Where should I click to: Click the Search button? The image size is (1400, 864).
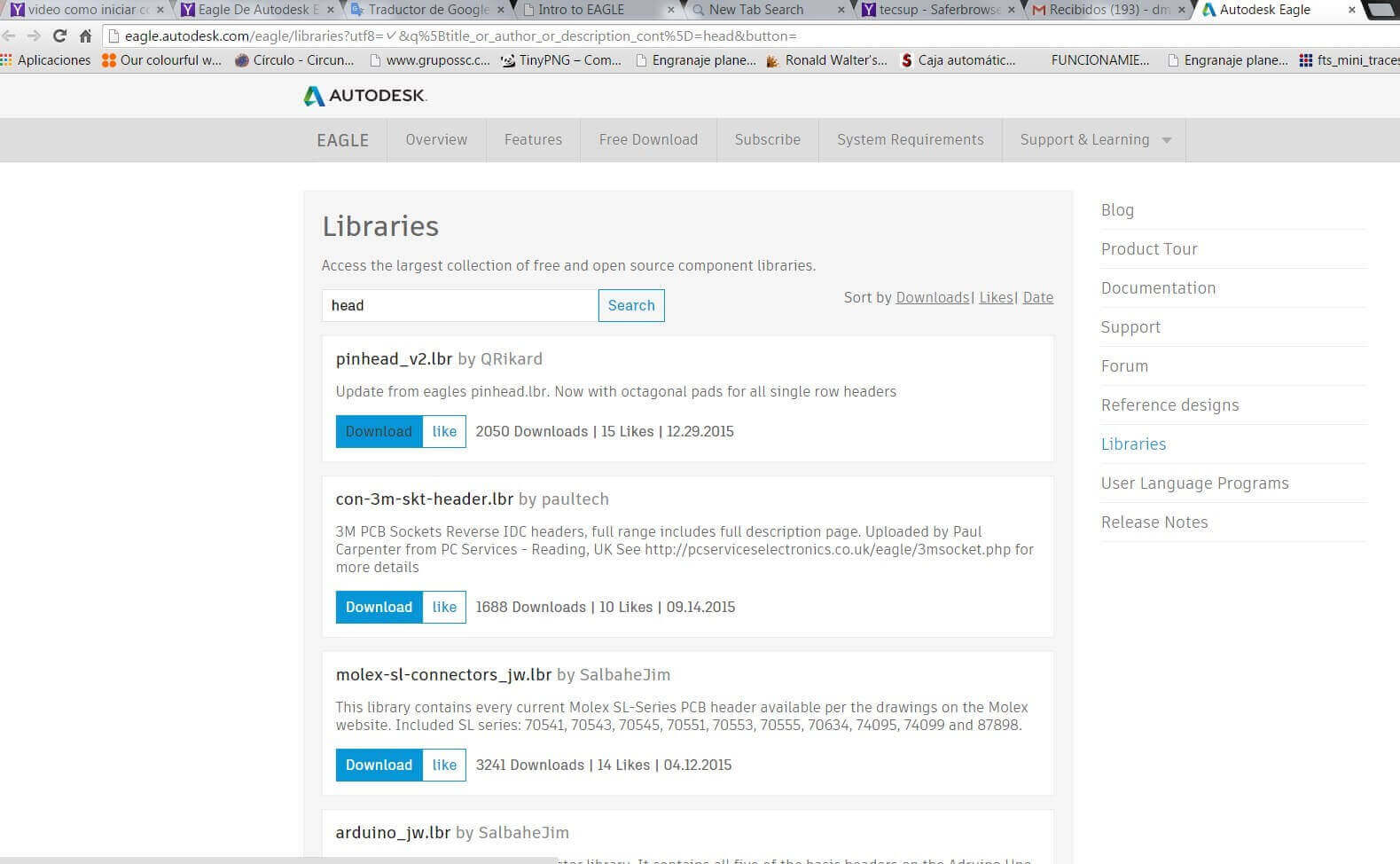[631, 305]
